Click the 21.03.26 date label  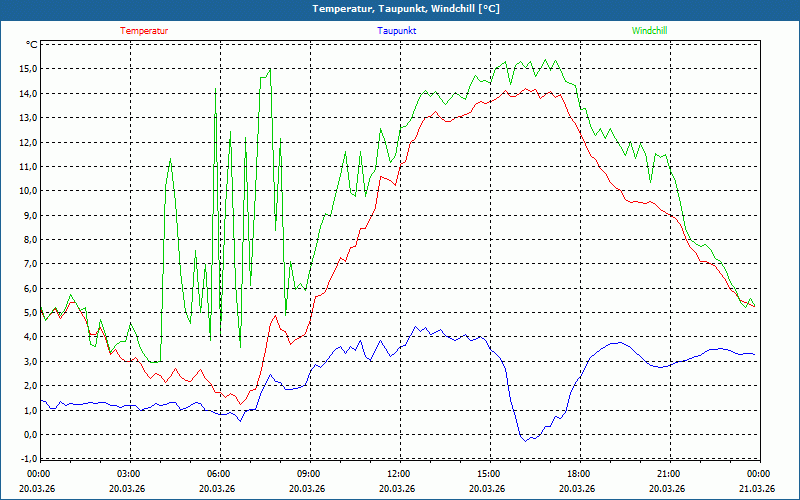tap(757, 489)
